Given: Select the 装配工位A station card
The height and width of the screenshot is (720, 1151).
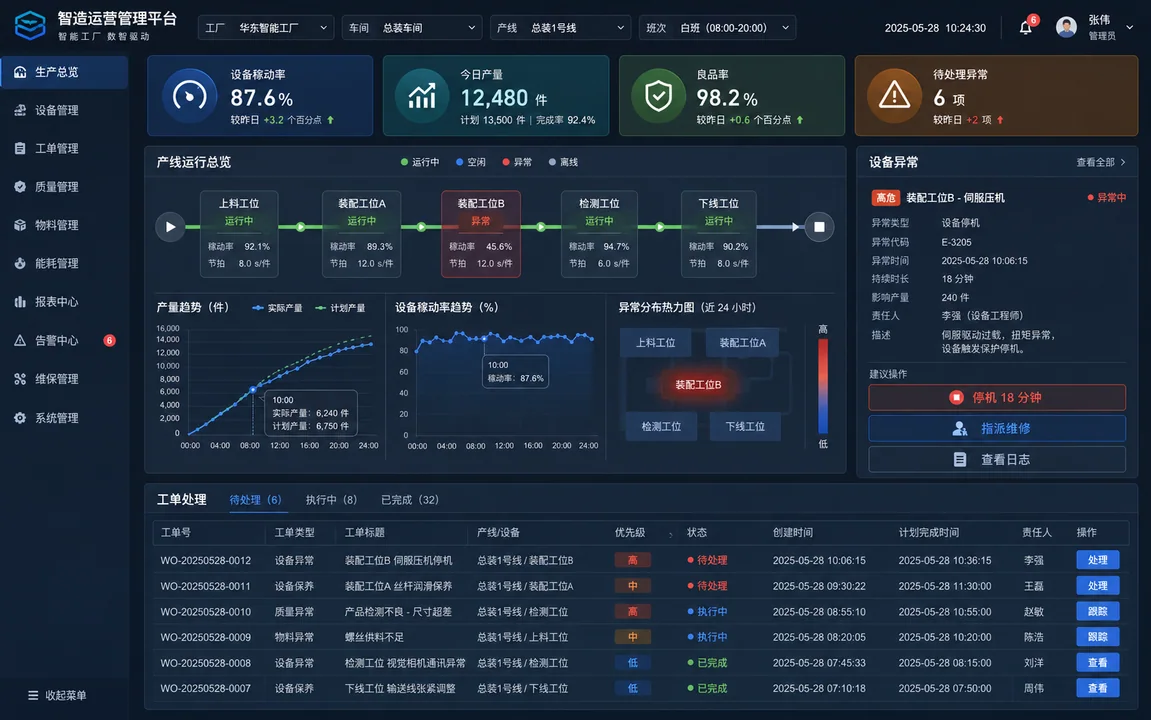Looking at the screenshot, I should tap(361, 234).
